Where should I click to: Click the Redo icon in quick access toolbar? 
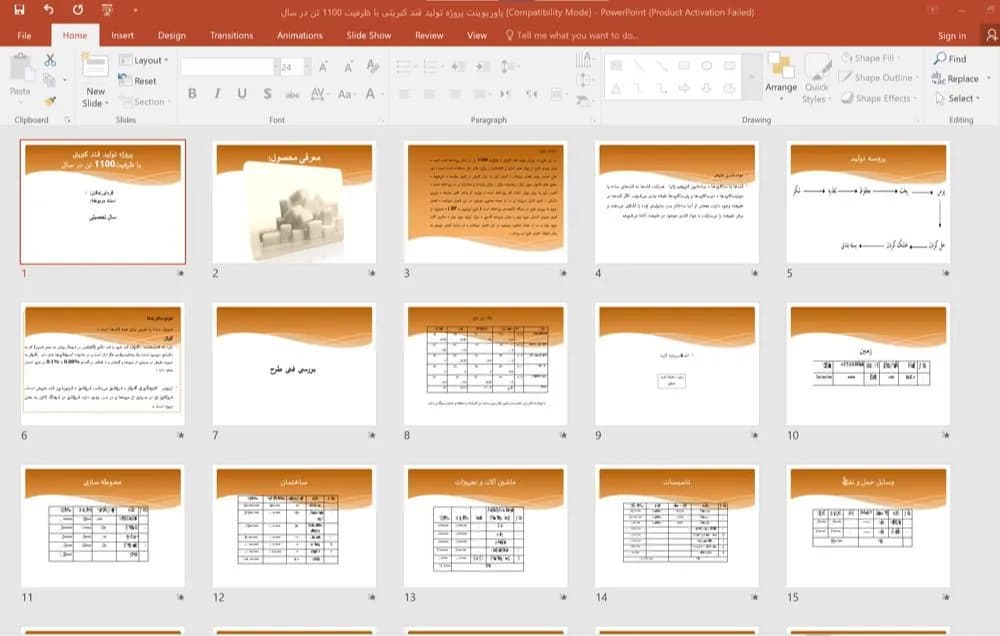(x=78, y=10)
